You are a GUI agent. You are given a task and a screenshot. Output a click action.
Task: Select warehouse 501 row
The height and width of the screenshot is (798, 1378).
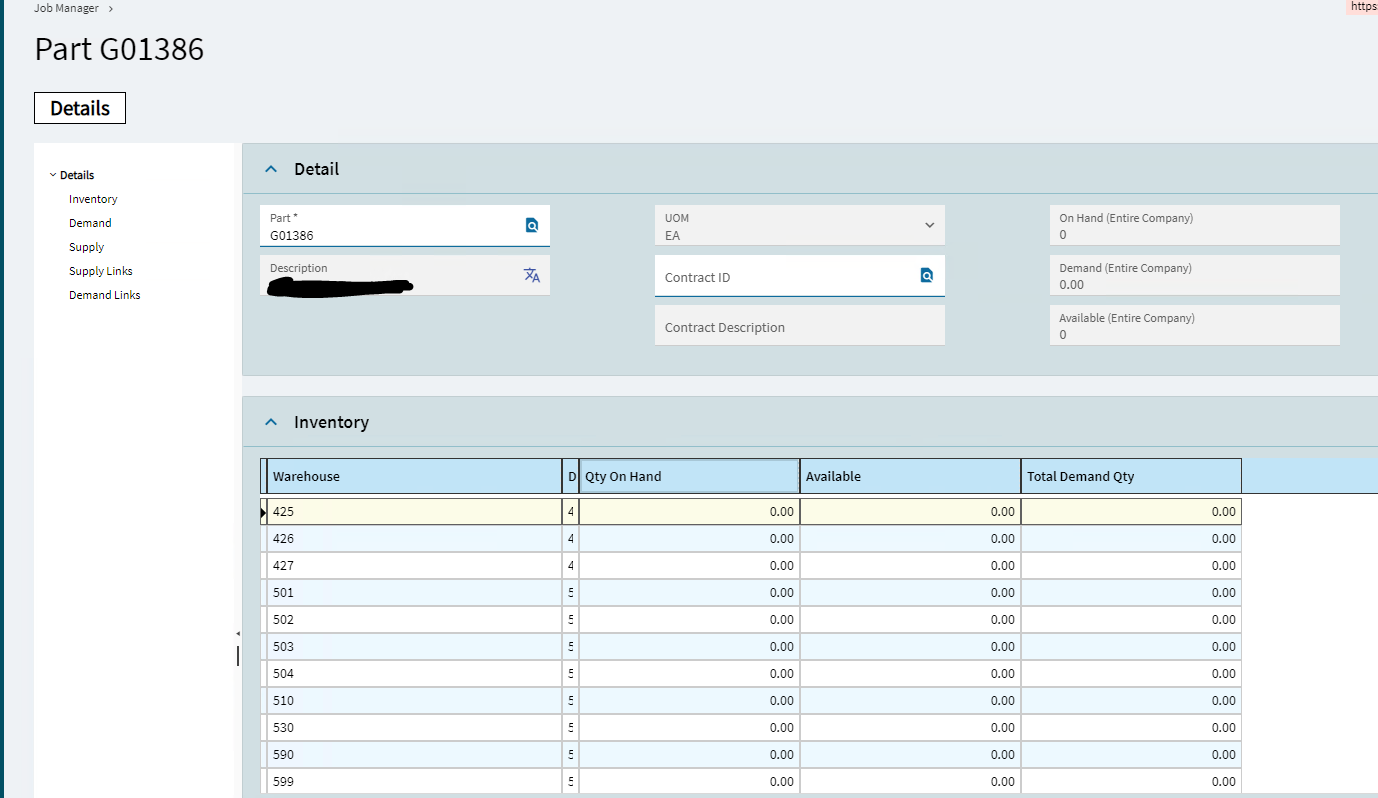414,593
